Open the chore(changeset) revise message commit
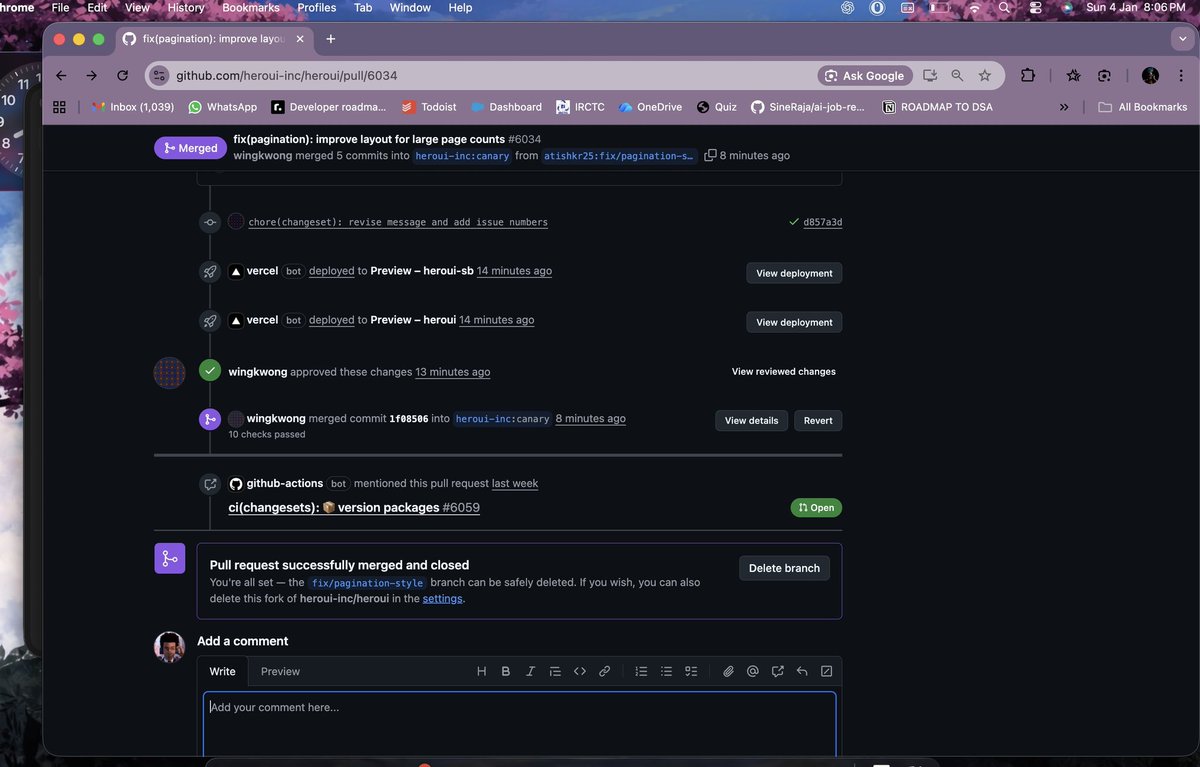Viewport: 1200px width, 767px height. pos(398,222)
